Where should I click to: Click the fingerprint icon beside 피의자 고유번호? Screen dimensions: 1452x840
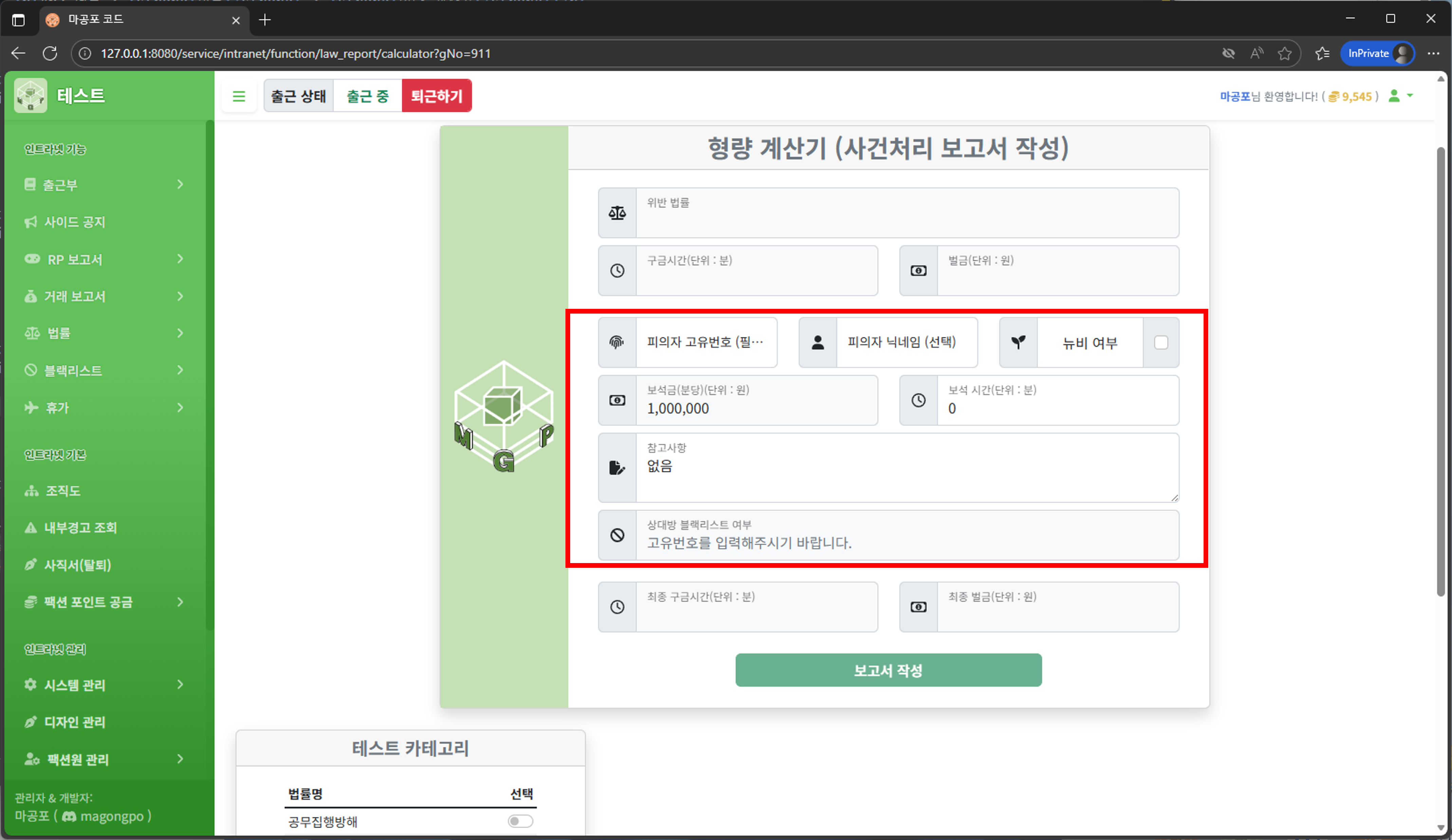[x=617, y=342]
